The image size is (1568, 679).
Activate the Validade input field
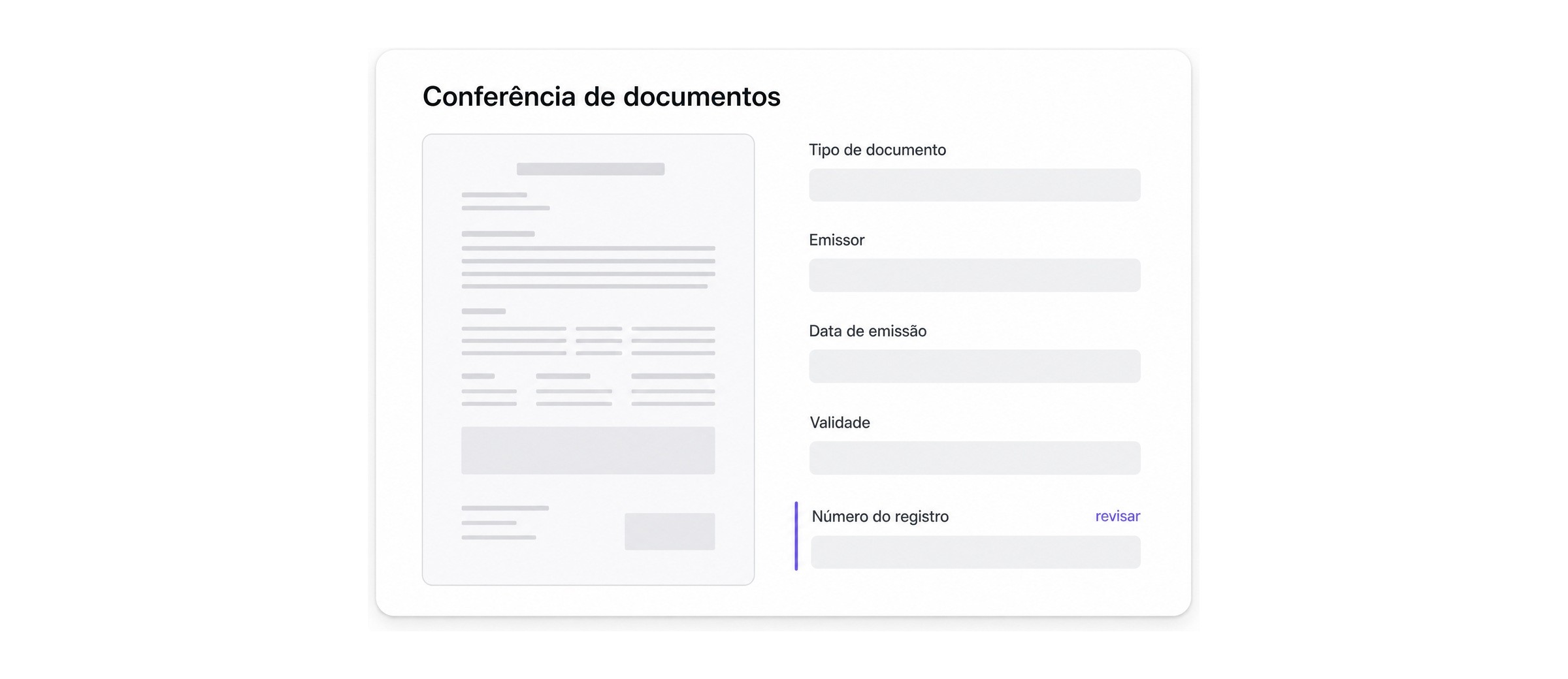975,458
